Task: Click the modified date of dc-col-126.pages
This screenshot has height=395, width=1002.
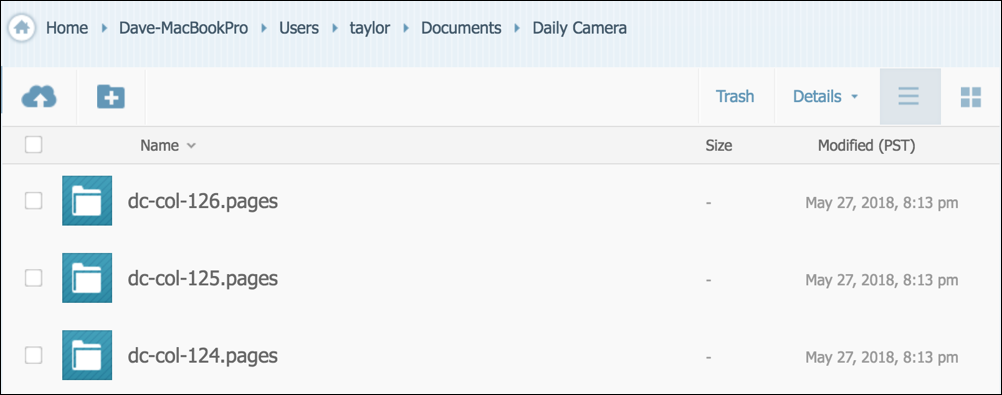Action: point(882,203)
